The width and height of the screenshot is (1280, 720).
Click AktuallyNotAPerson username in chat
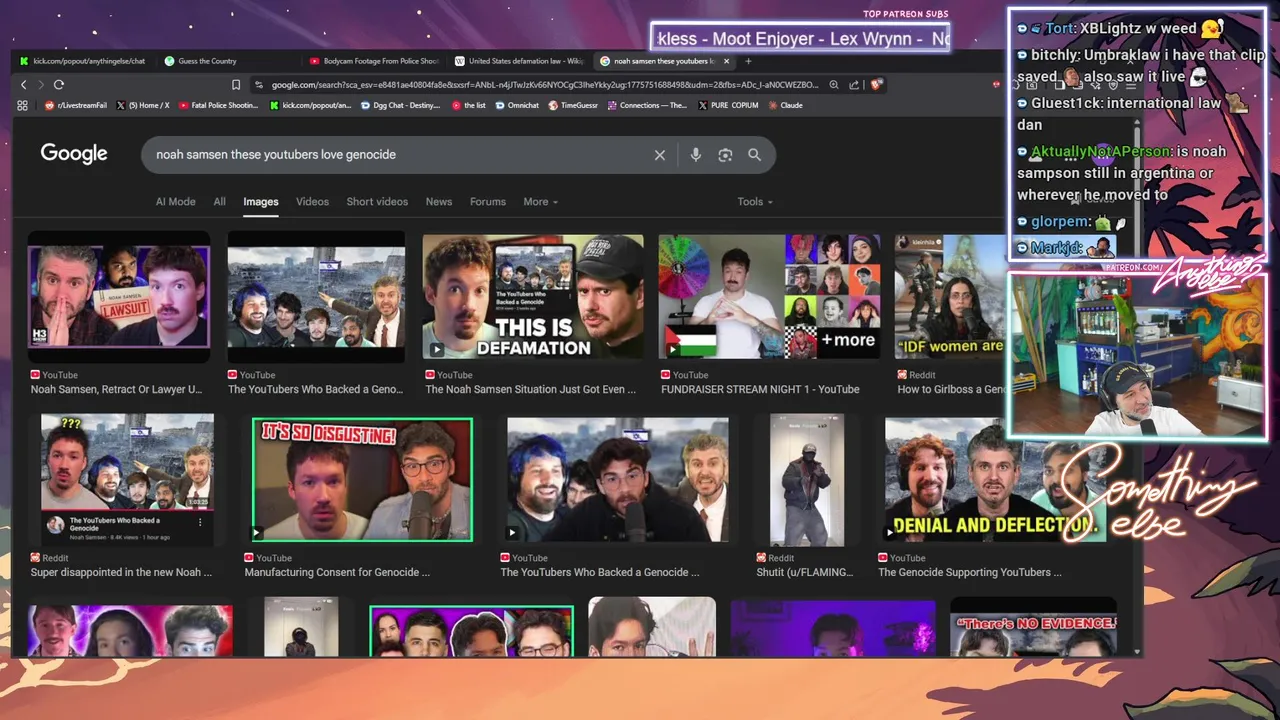tap(1100, 151)
